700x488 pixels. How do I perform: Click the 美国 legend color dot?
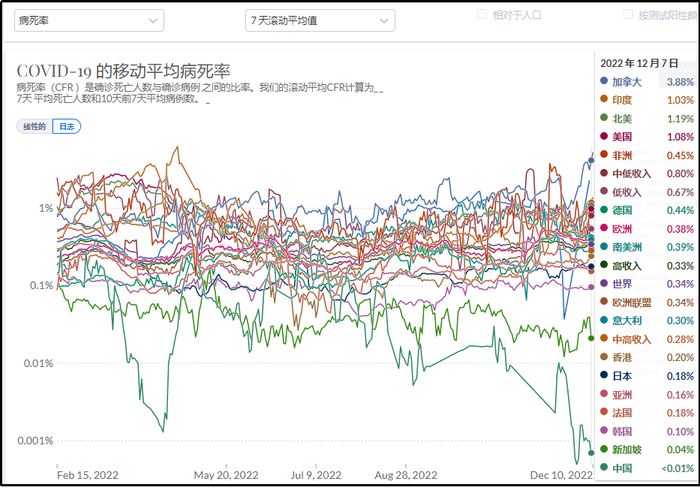click(604, 136)
